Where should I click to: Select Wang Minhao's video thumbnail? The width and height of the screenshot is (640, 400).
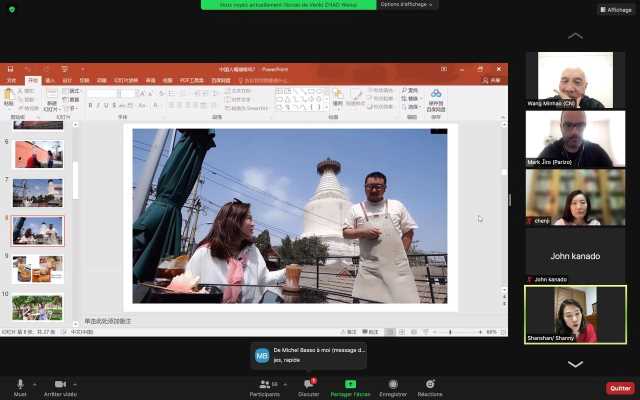[x=575, y=80]
